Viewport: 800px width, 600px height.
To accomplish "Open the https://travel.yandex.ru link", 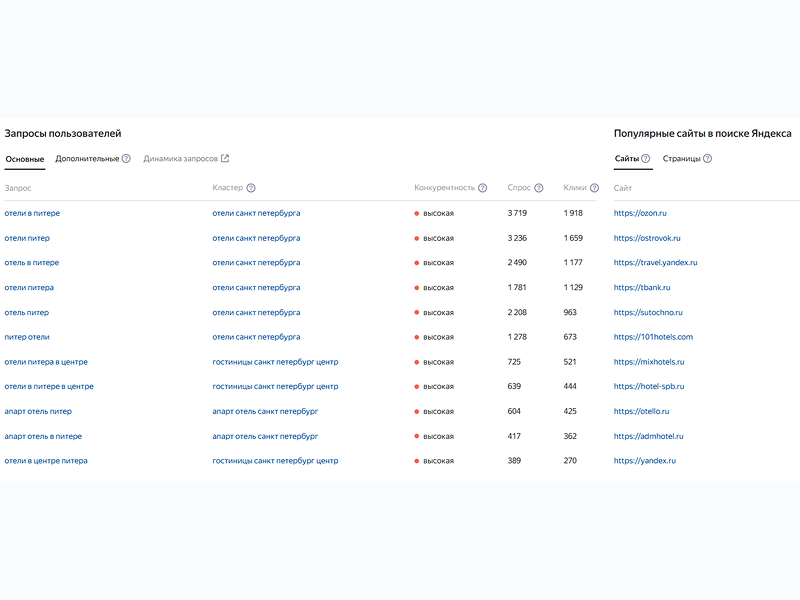I will (x=655, y=263).
